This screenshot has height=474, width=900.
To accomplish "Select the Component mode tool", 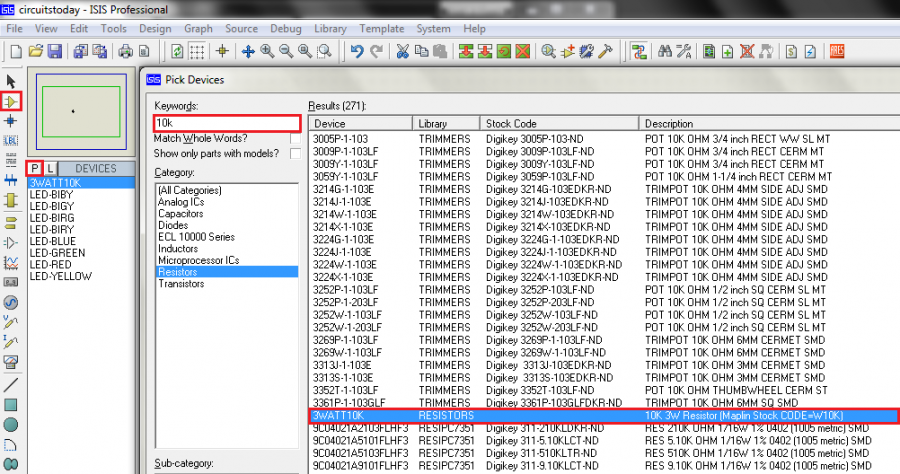I will [x=11, y=101].
